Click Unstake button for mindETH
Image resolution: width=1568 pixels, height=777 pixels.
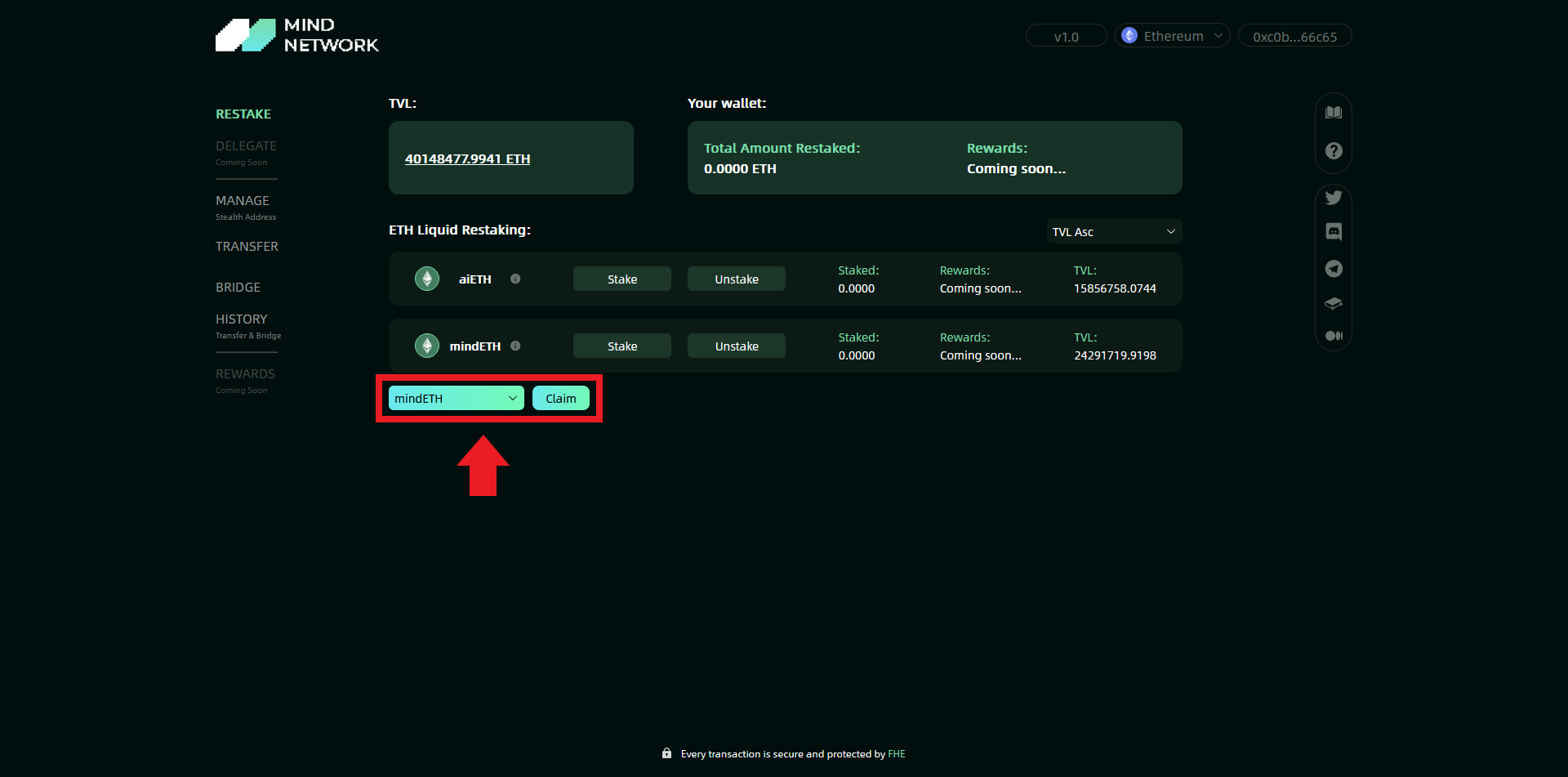(736, 346)
